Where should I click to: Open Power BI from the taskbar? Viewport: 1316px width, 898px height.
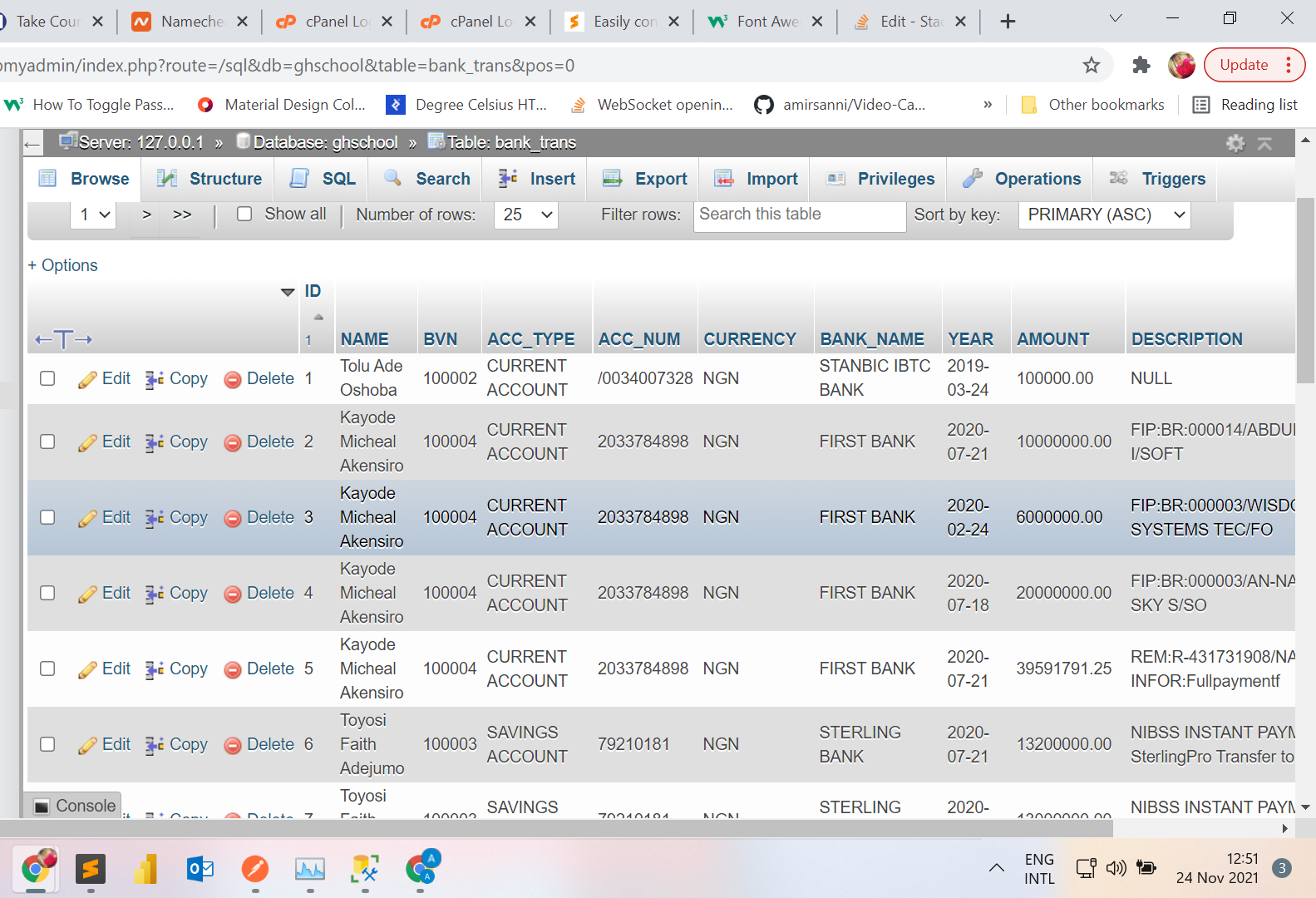145,869
